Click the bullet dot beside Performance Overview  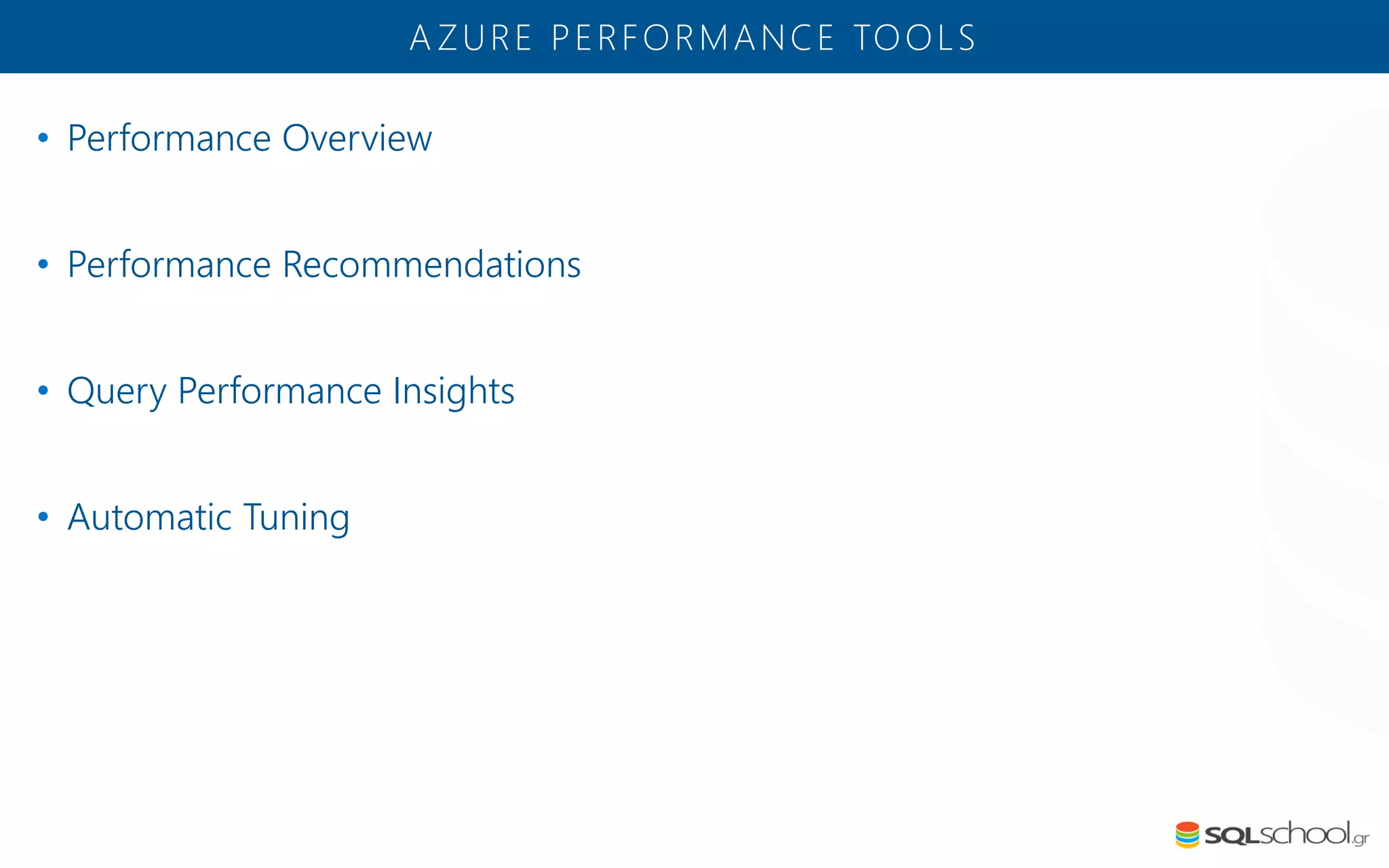click(43, 138)
